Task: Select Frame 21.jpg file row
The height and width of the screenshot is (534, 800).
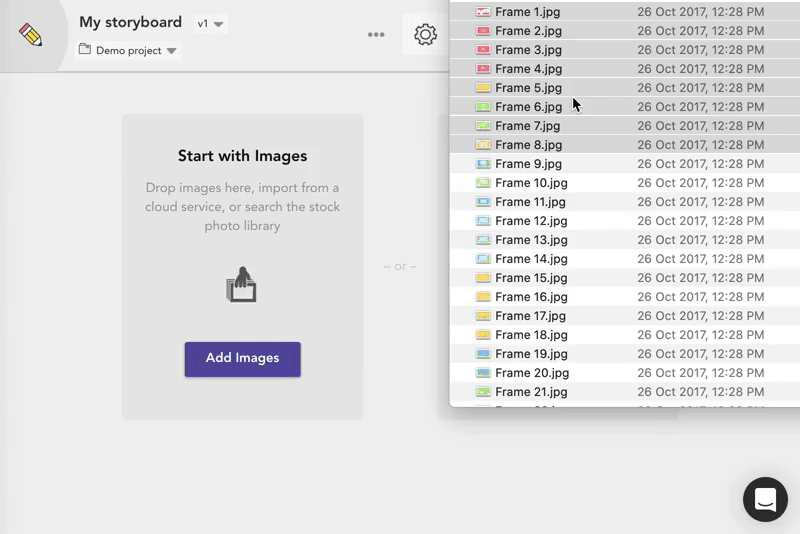Action: (x=531, y=392)
